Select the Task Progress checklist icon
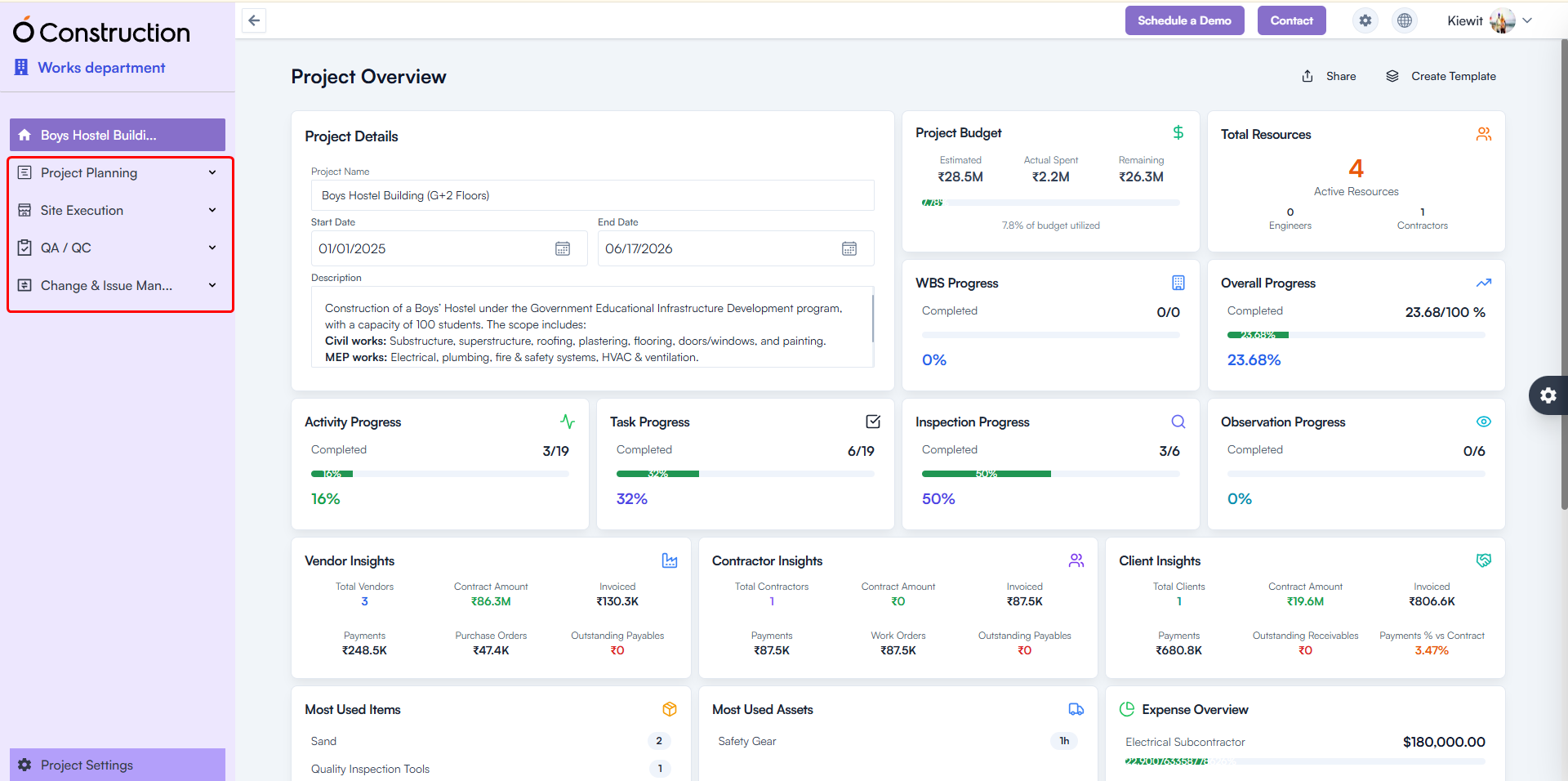This screenshot has height=781, width=1568. coord(872,422)
